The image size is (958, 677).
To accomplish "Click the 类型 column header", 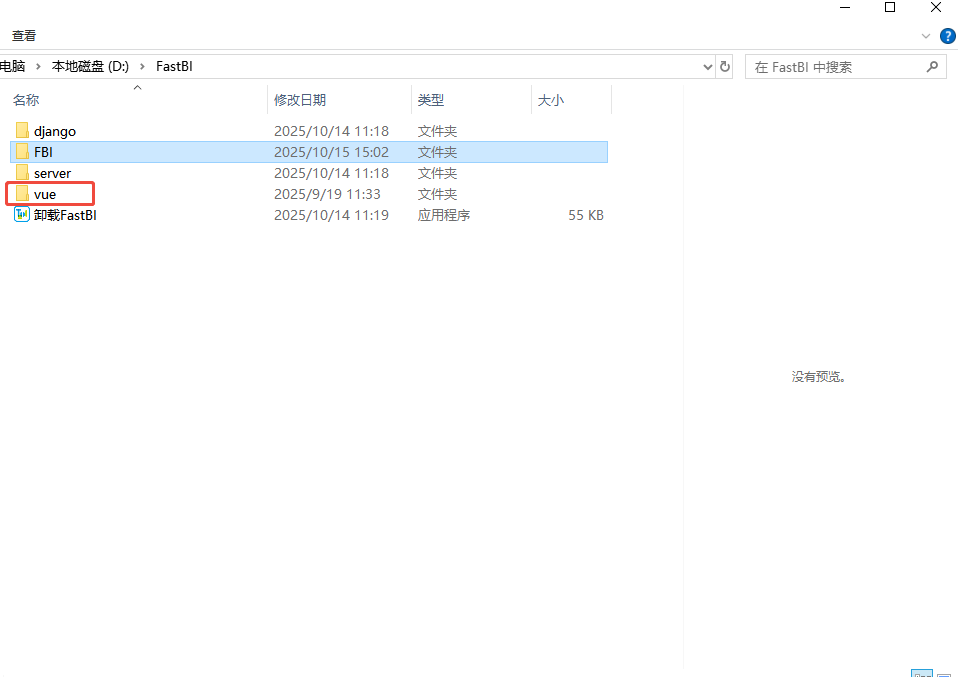I will tap(431, 100).
